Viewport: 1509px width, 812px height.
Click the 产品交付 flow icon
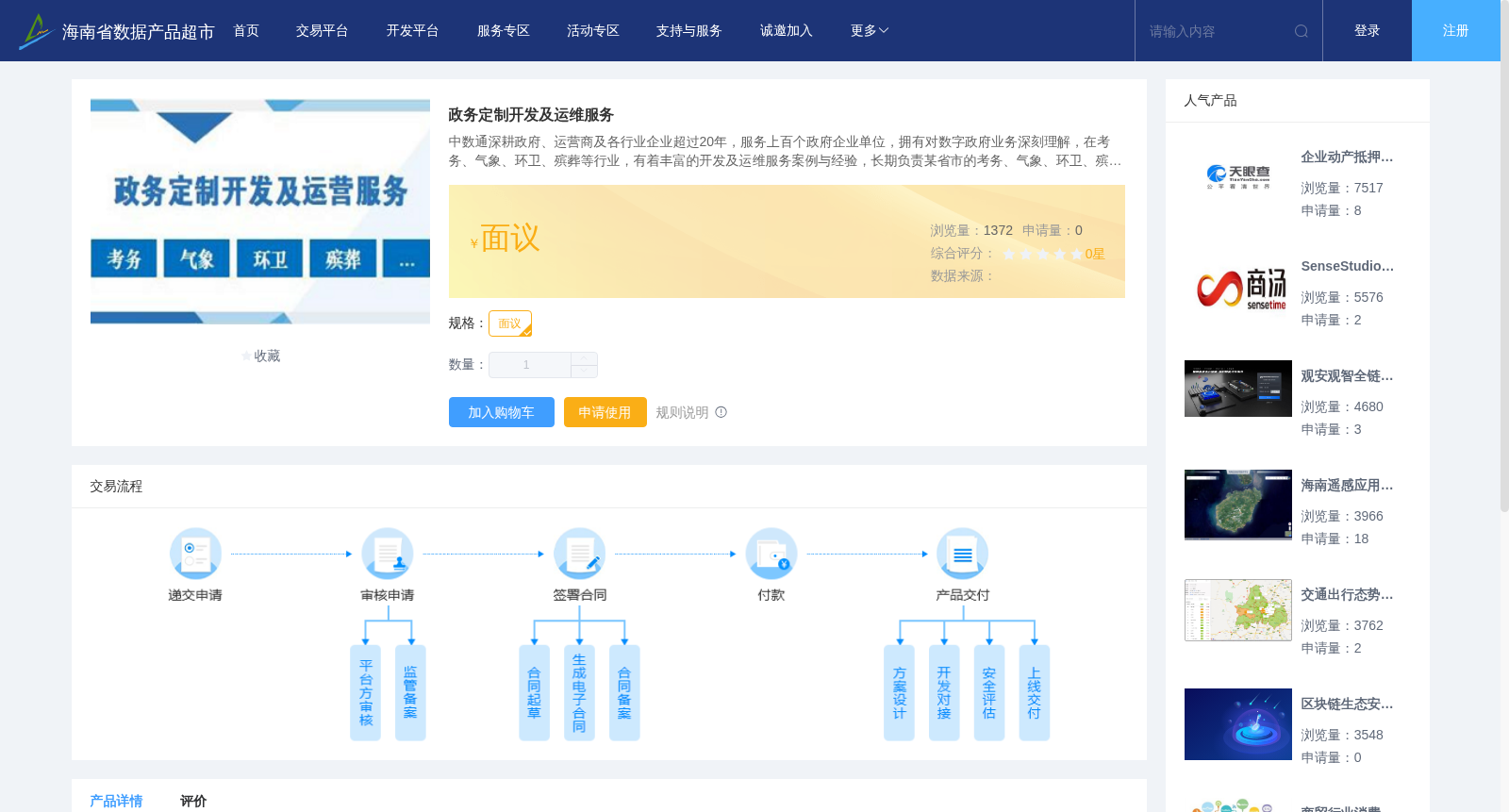[963, 554]
